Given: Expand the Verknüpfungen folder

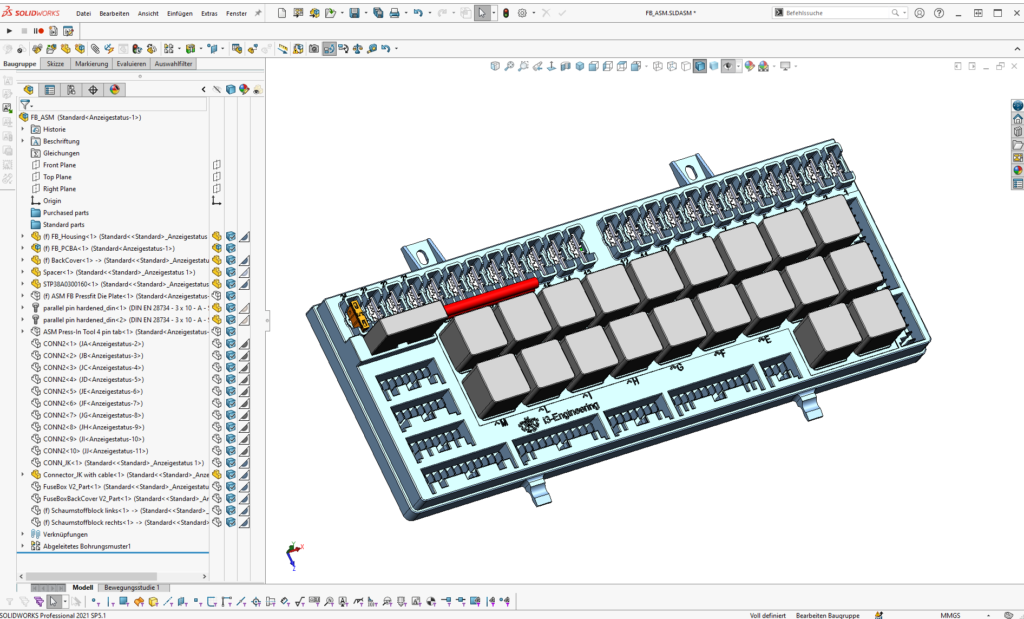Looking at the screenshot, I should click(23, 534).
